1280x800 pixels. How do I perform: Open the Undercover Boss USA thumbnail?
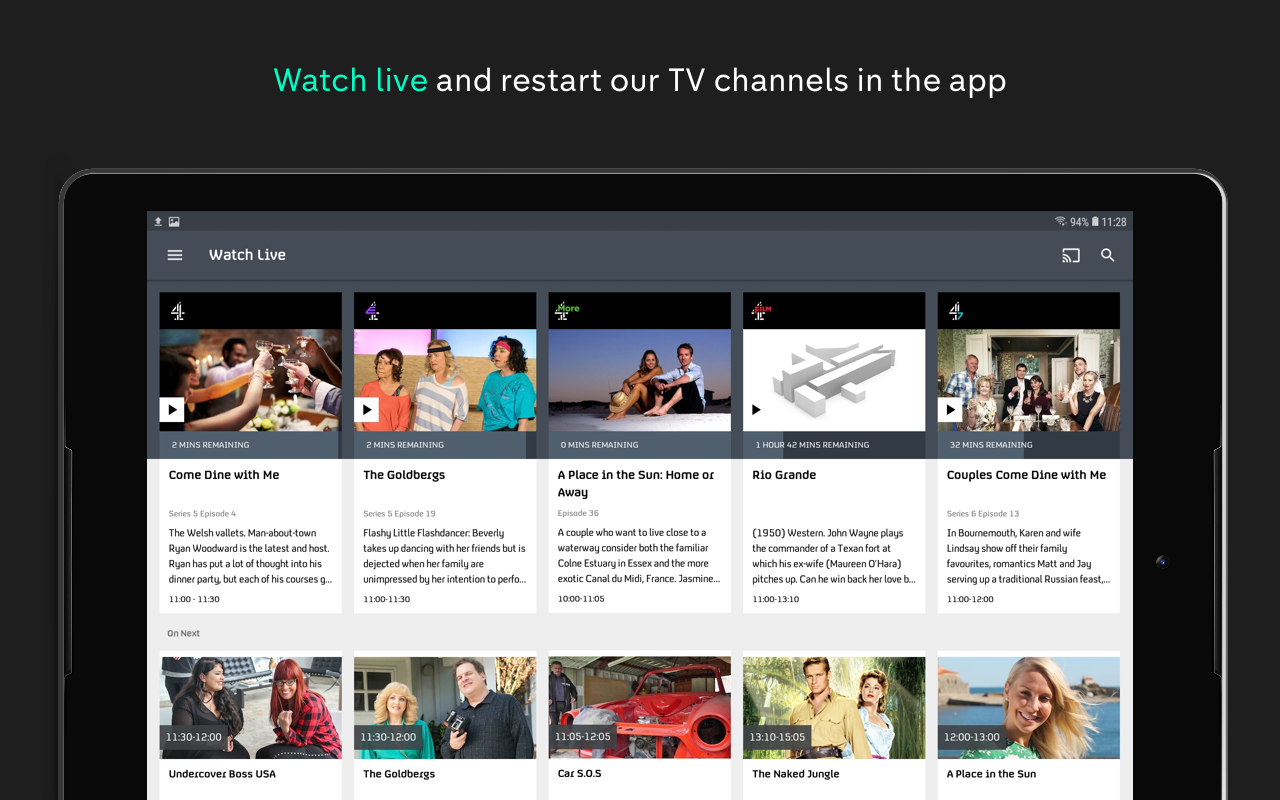click(250, 707)
